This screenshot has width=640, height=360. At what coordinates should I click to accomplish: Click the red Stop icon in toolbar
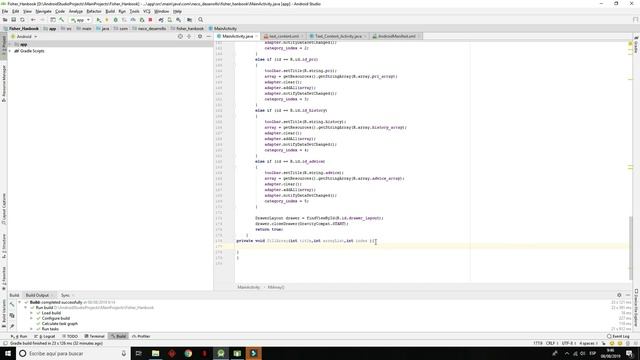pos(150,20)
